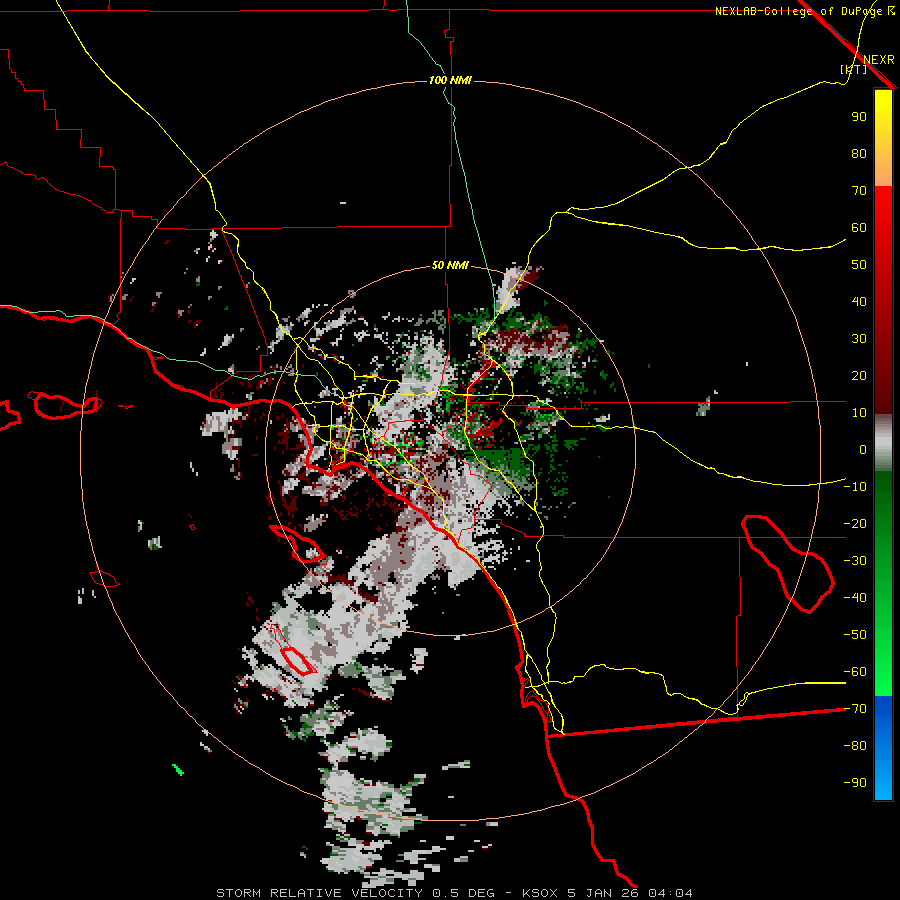Screen dimensions: 900x900
Task: Click the NEXR label at top right
Action: [878, 60]
